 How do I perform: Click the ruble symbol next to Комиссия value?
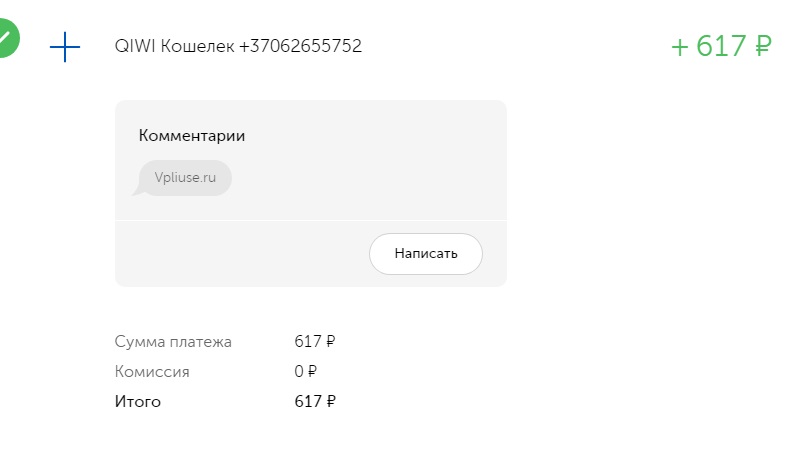click(x=312, y=371)
